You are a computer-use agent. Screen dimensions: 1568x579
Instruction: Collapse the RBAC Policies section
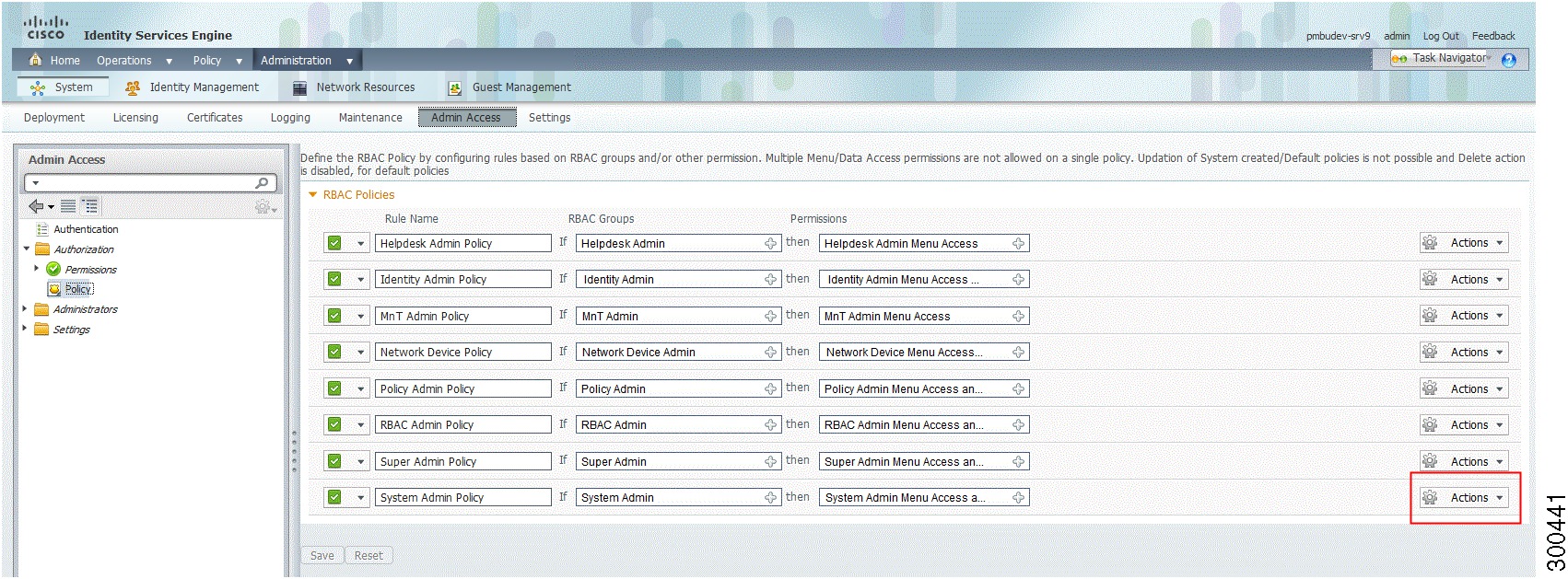[x=313, y=195]
